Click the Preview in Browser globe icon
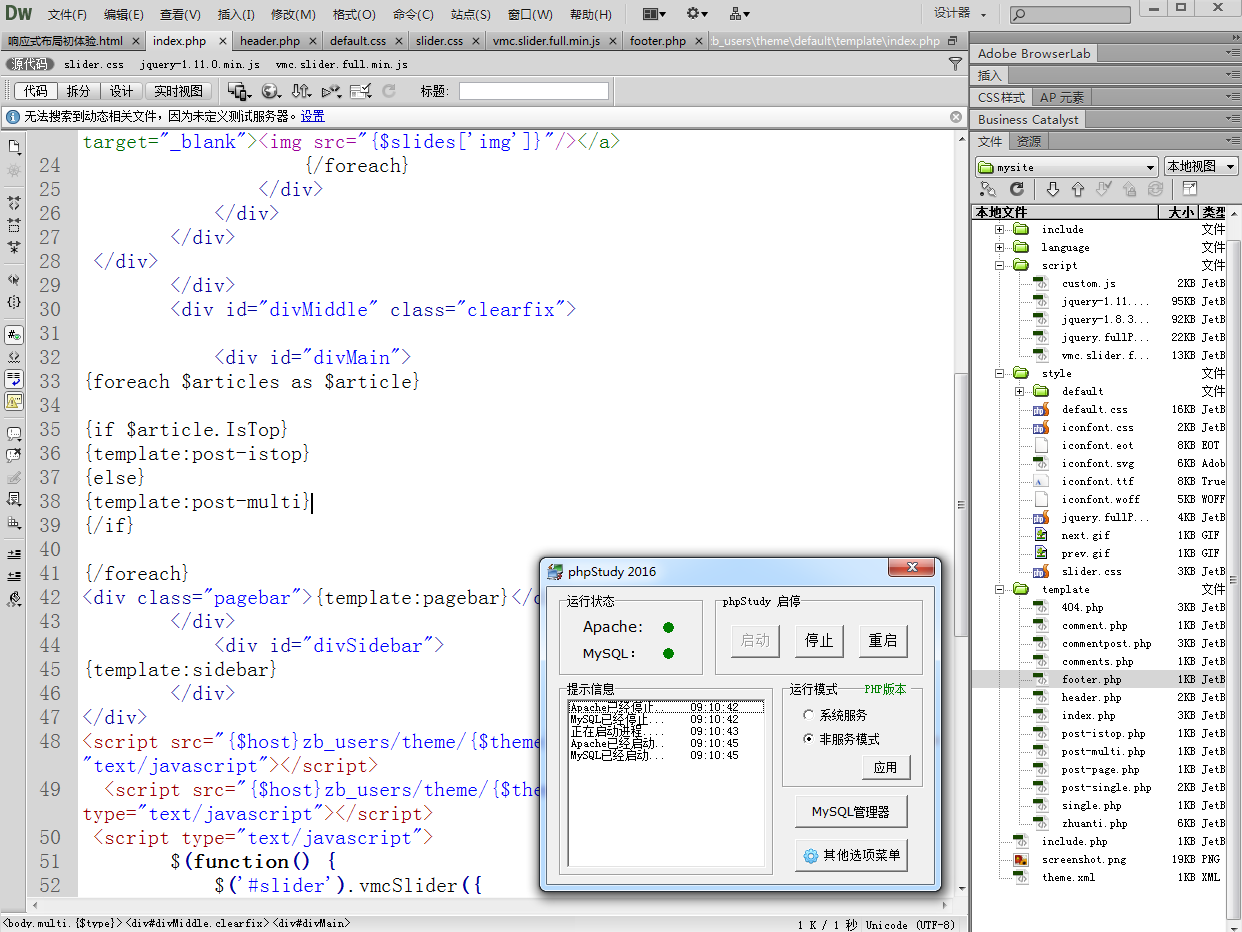 point(271,91)
